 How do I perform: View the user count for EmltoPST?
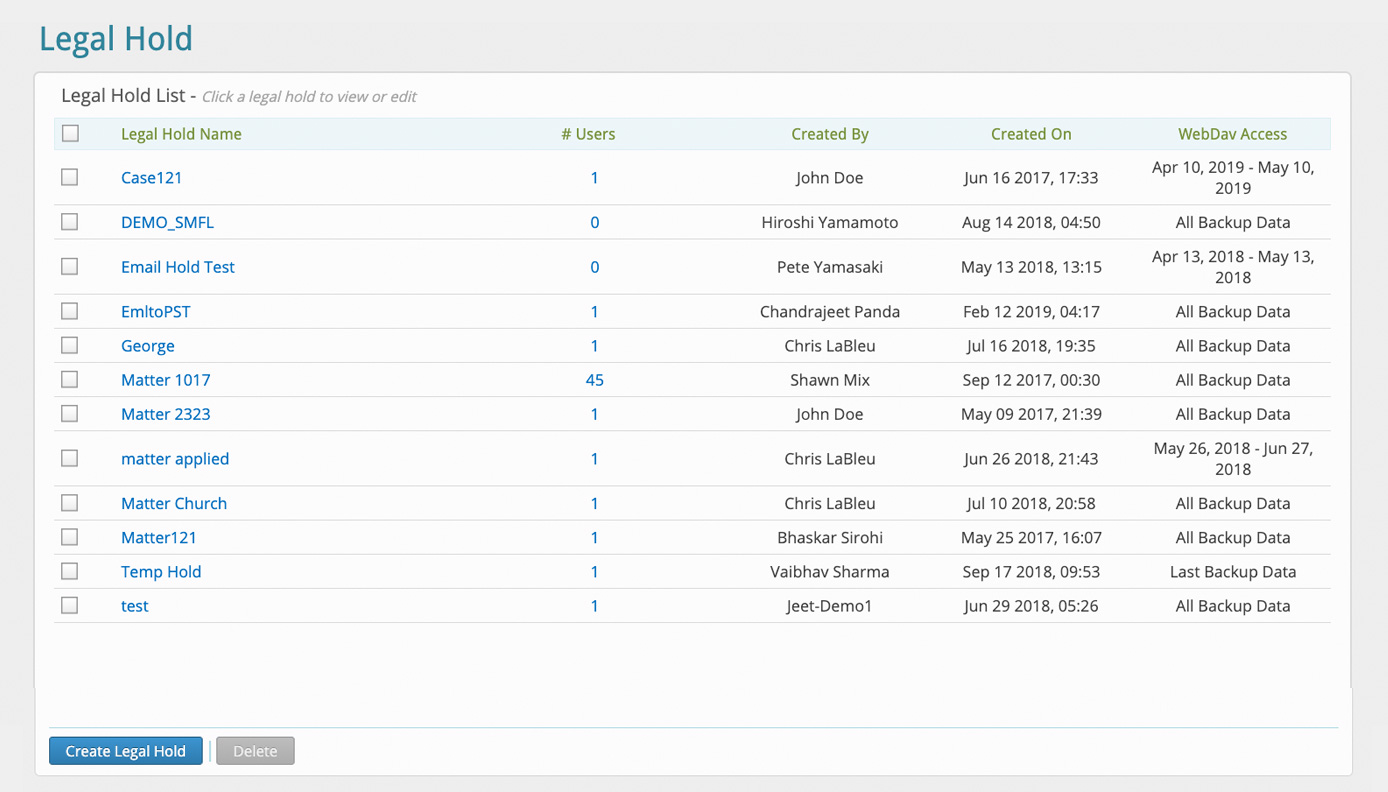tap(594, 311)
